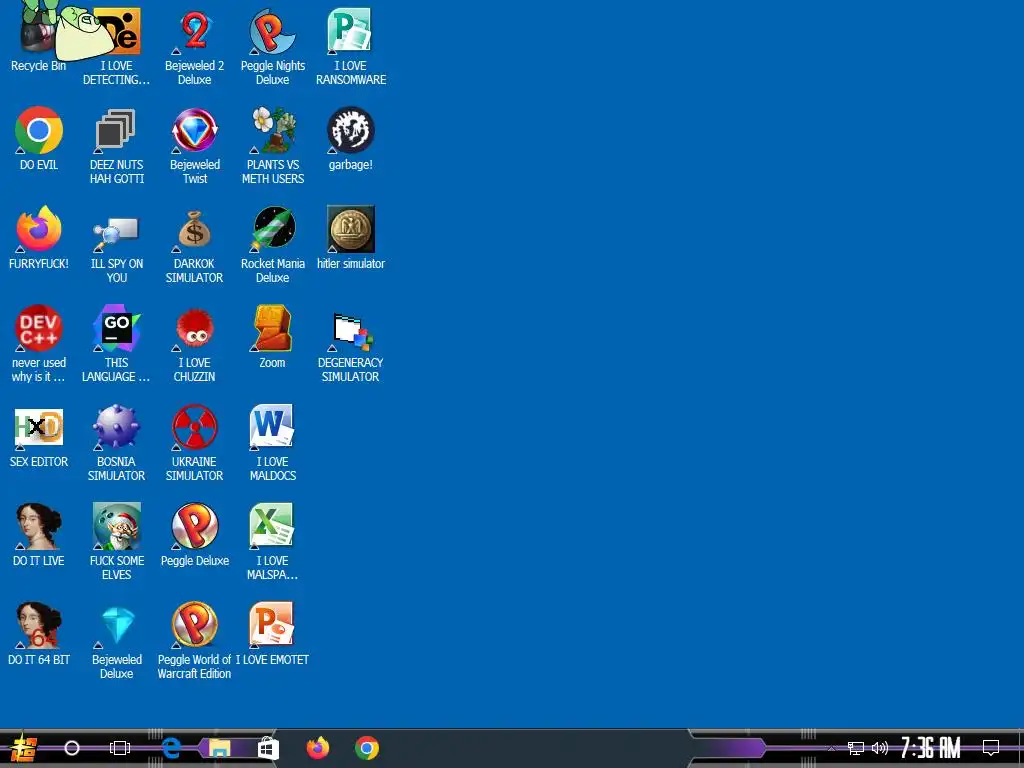
Task: Click the Cortana search circle
Action: (x=72, y=748)
